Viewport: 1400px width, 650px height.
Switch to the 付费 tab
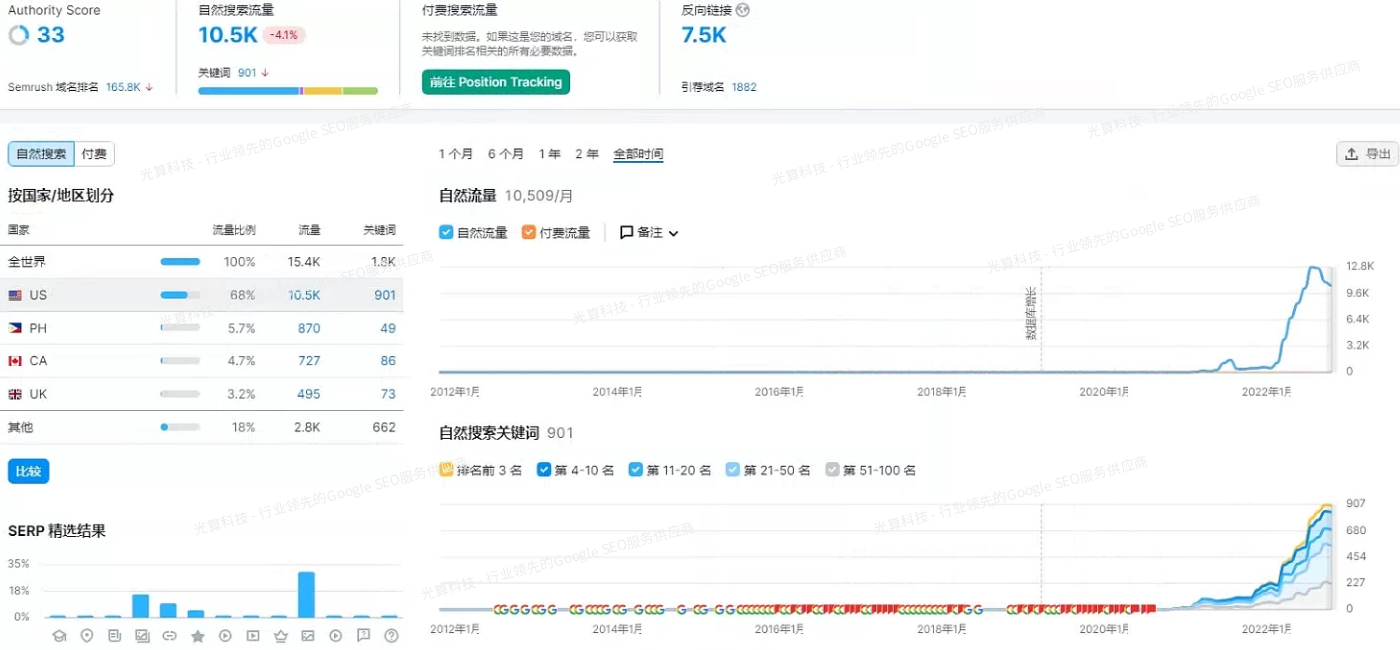click(95, 154)
